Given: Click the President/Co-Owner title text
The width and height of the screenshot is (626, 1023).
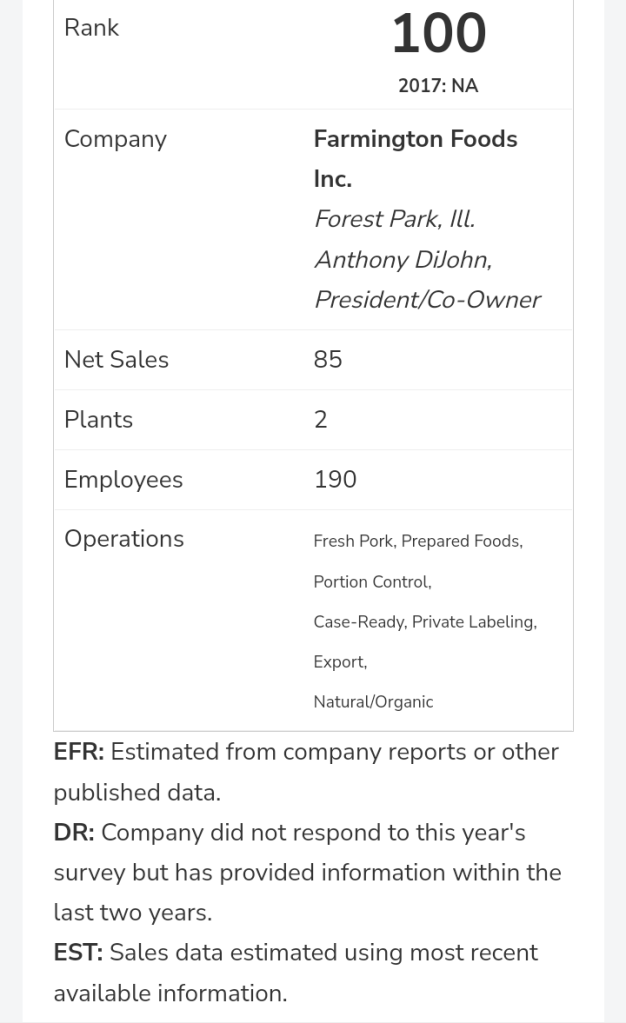Looking at the screenshot, I should pyautogui.click(x=427, y=300).
